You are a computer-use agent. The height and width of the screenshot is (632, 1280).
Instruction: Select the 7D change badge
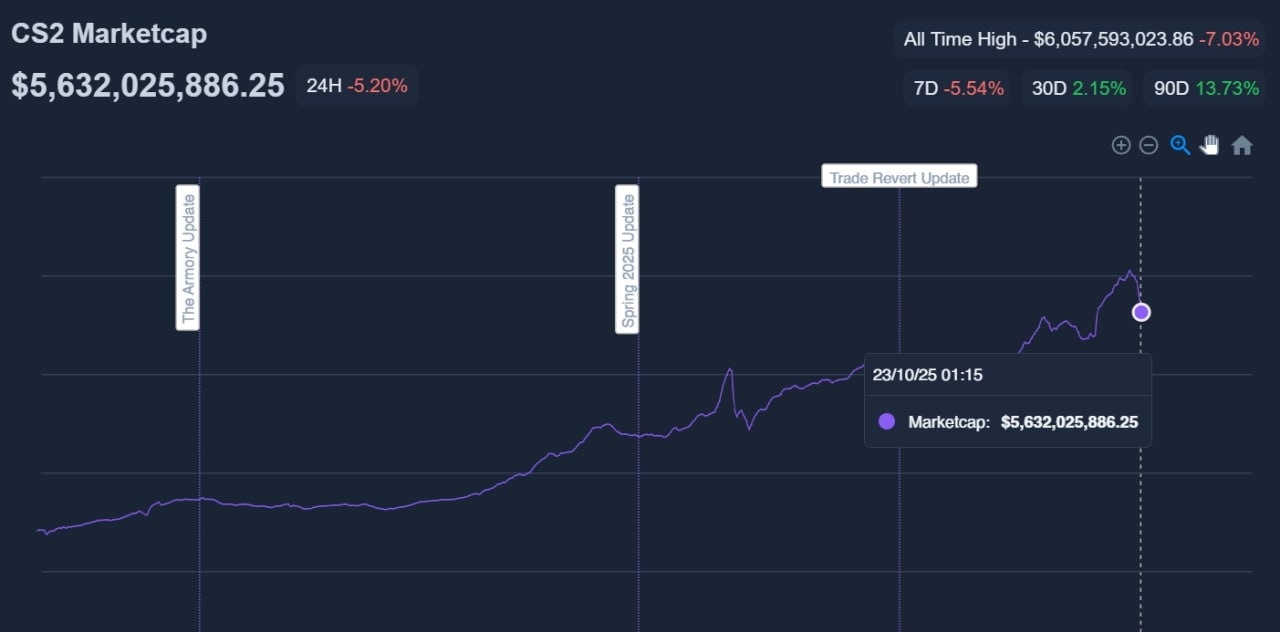(958, 88)
